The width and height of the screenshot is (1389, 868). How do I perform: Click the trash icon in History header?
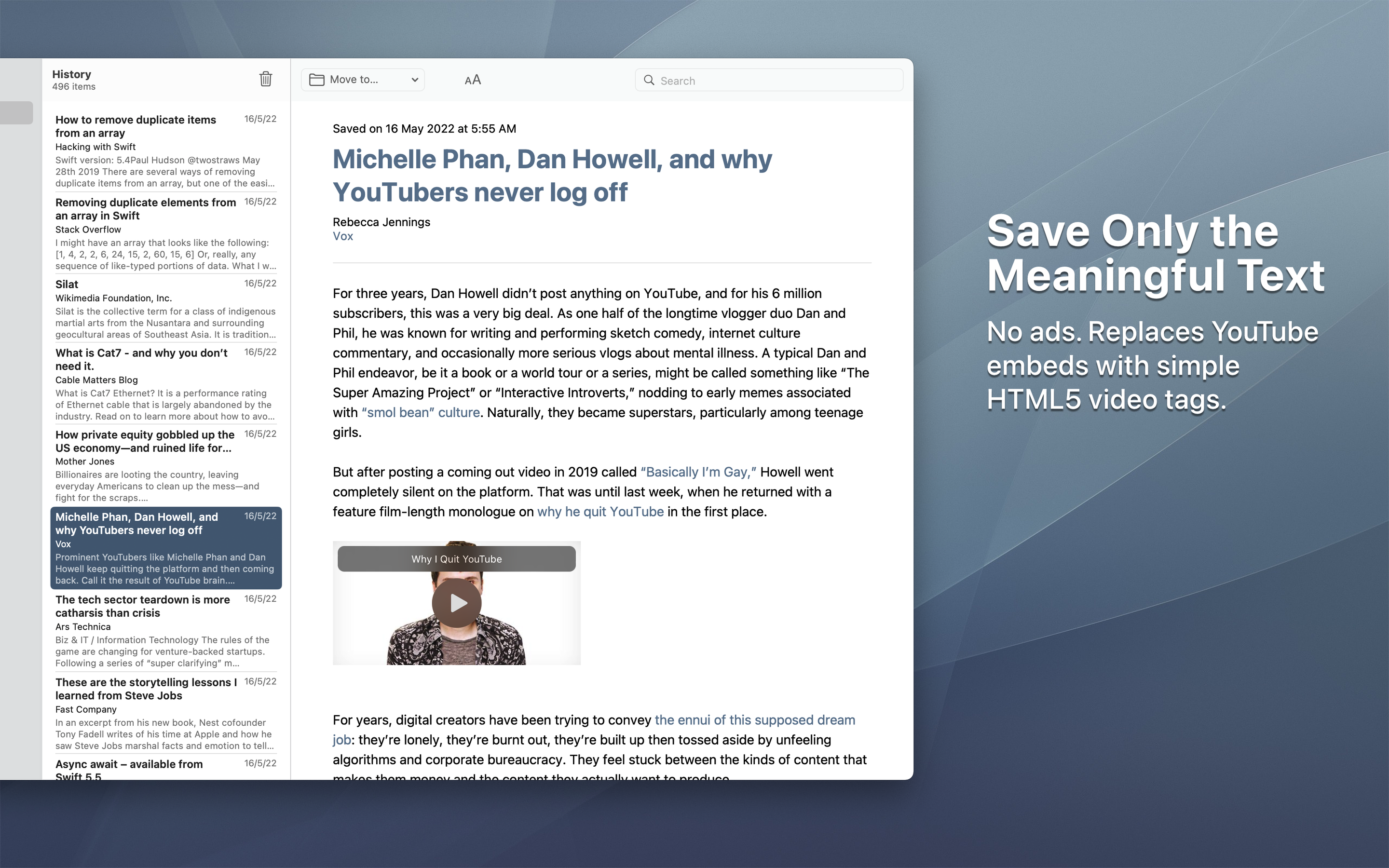(265, 79)
